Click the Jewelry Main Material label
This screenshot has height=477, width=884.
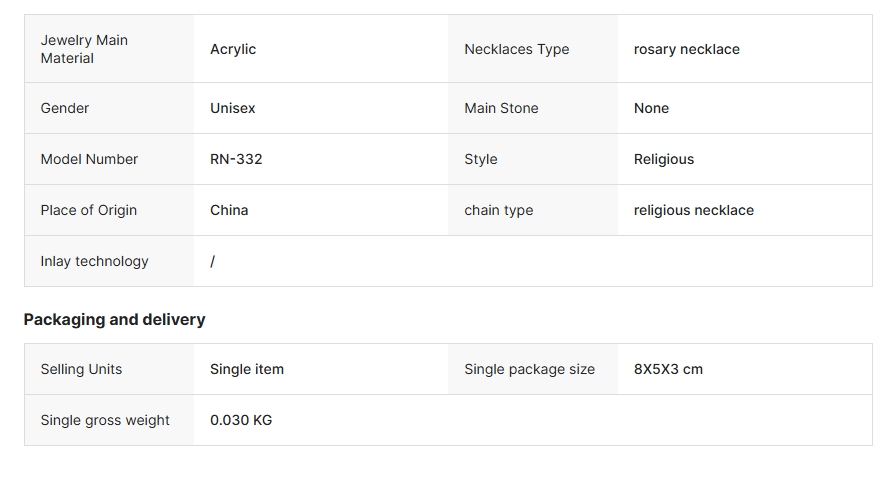coord(84,49)
